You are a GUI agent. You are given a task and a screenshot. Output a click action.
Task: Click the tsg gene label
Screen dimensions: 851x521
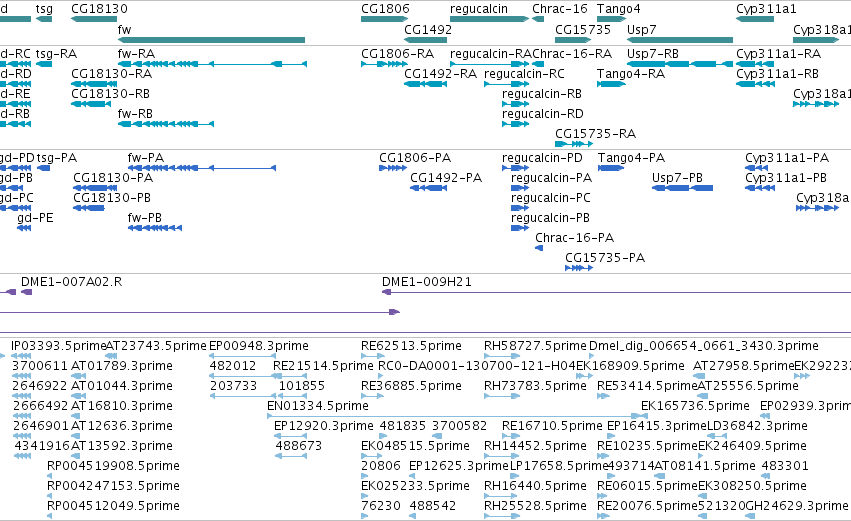[x=44, y=9]
